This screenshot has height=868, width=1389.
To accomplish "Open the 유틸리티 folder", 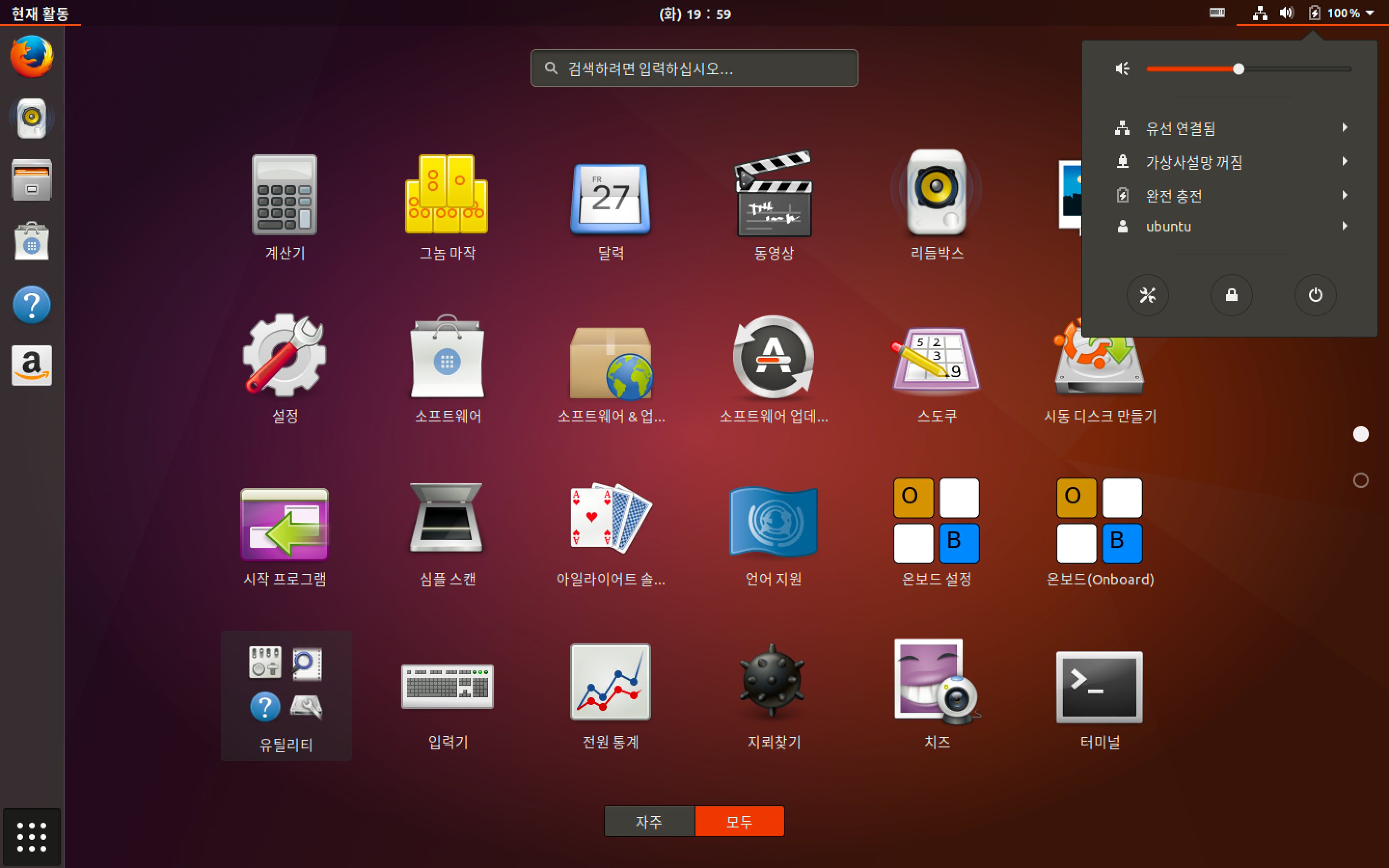I will click(x=286, y=696).
